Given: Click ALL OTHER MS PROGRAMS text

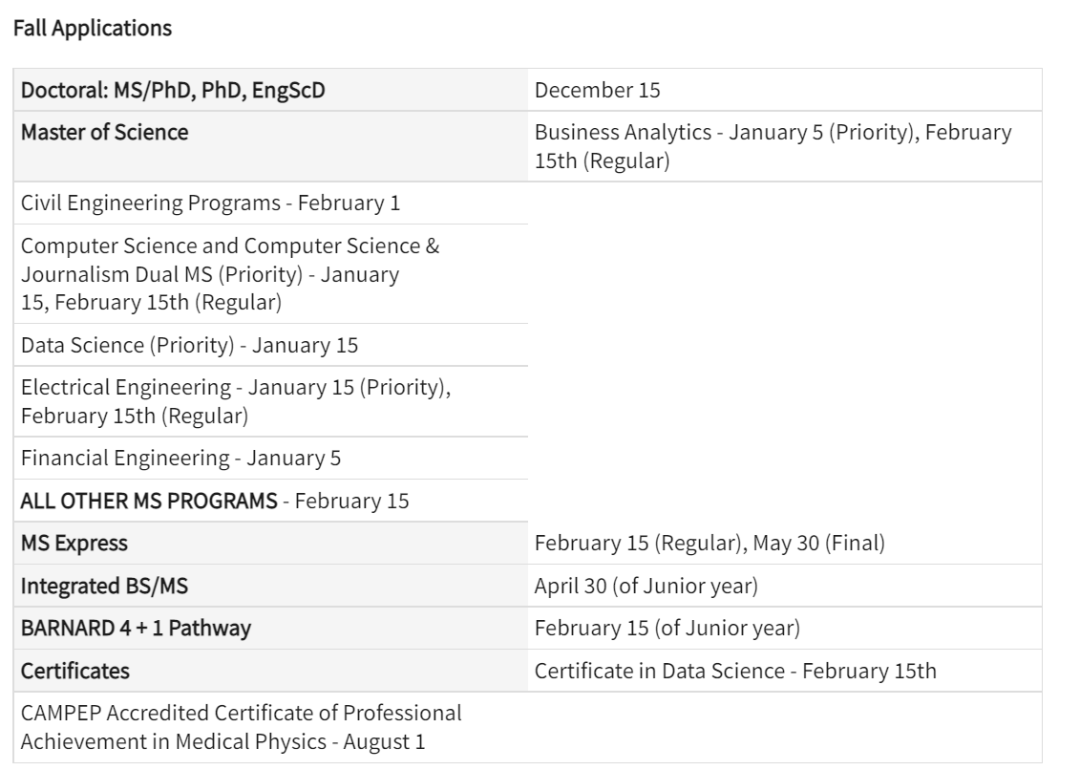Looking at the screenshot, I should click(x=149, y=500).
